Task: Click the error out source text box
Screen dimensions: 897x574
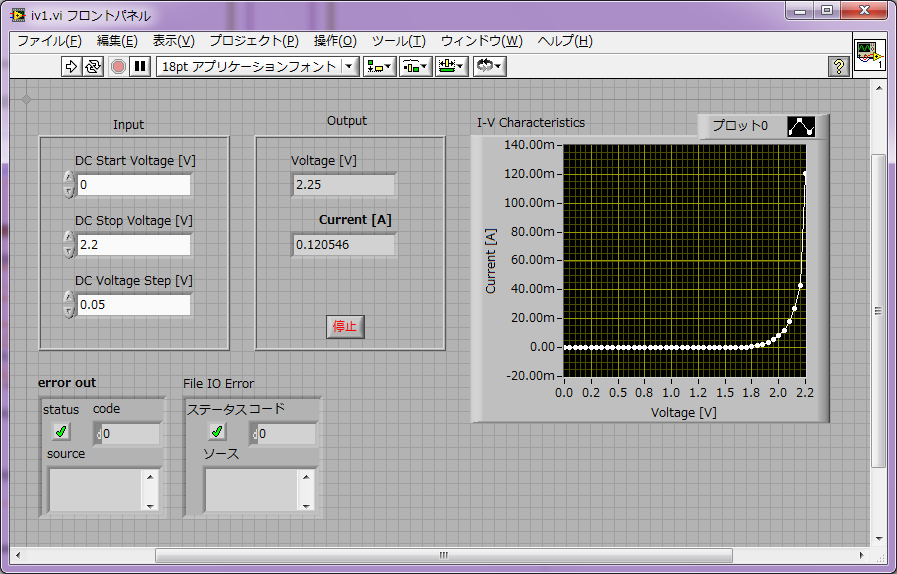Action: click(96, 490)
